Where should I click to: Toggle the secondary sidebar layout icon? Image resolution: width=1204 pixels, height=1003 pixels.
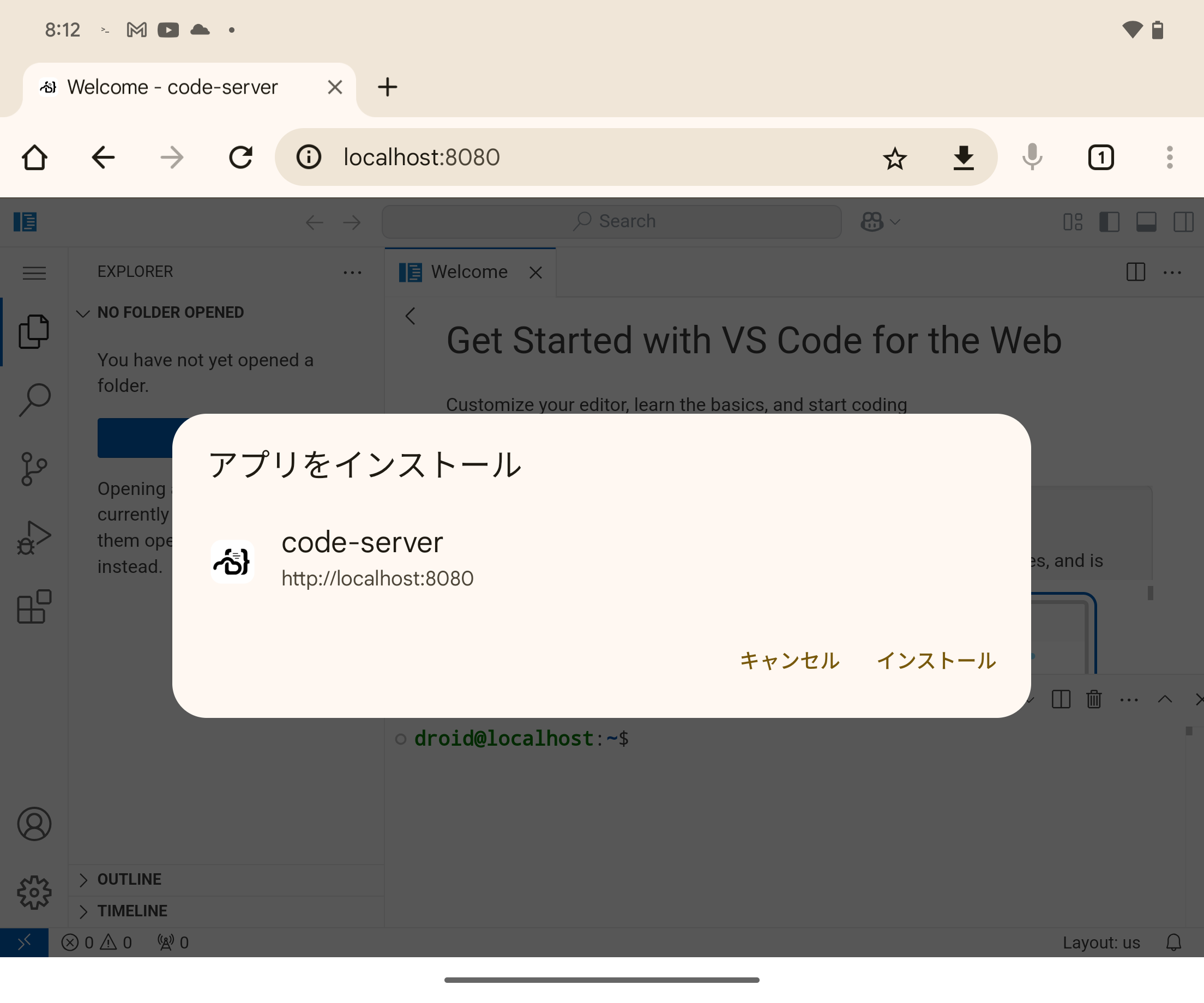(1183, 222)
